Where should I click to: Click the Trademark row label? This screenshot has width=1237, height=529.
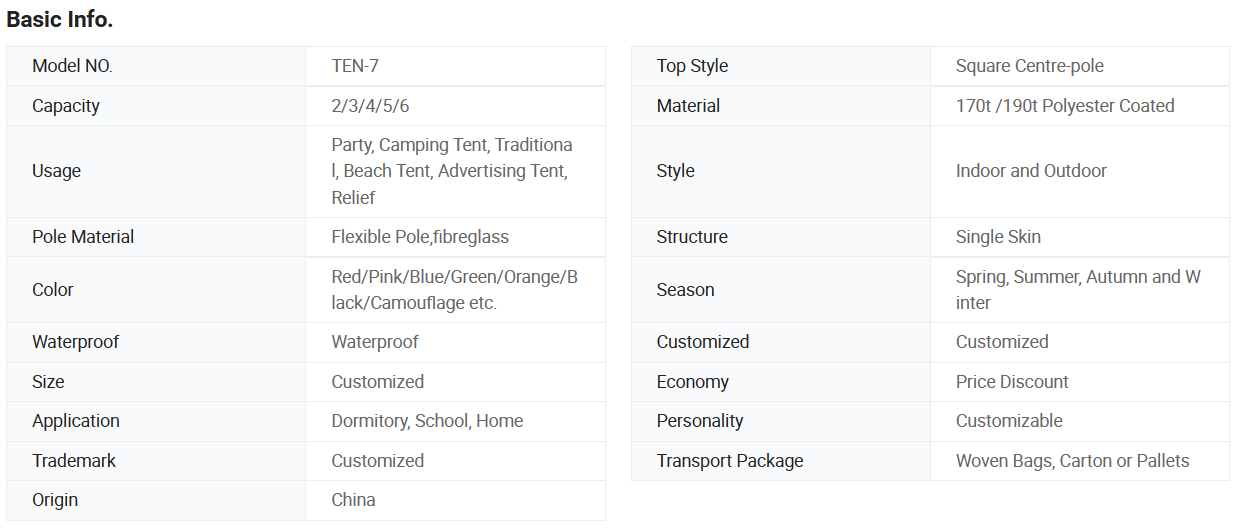coord(74,461)
